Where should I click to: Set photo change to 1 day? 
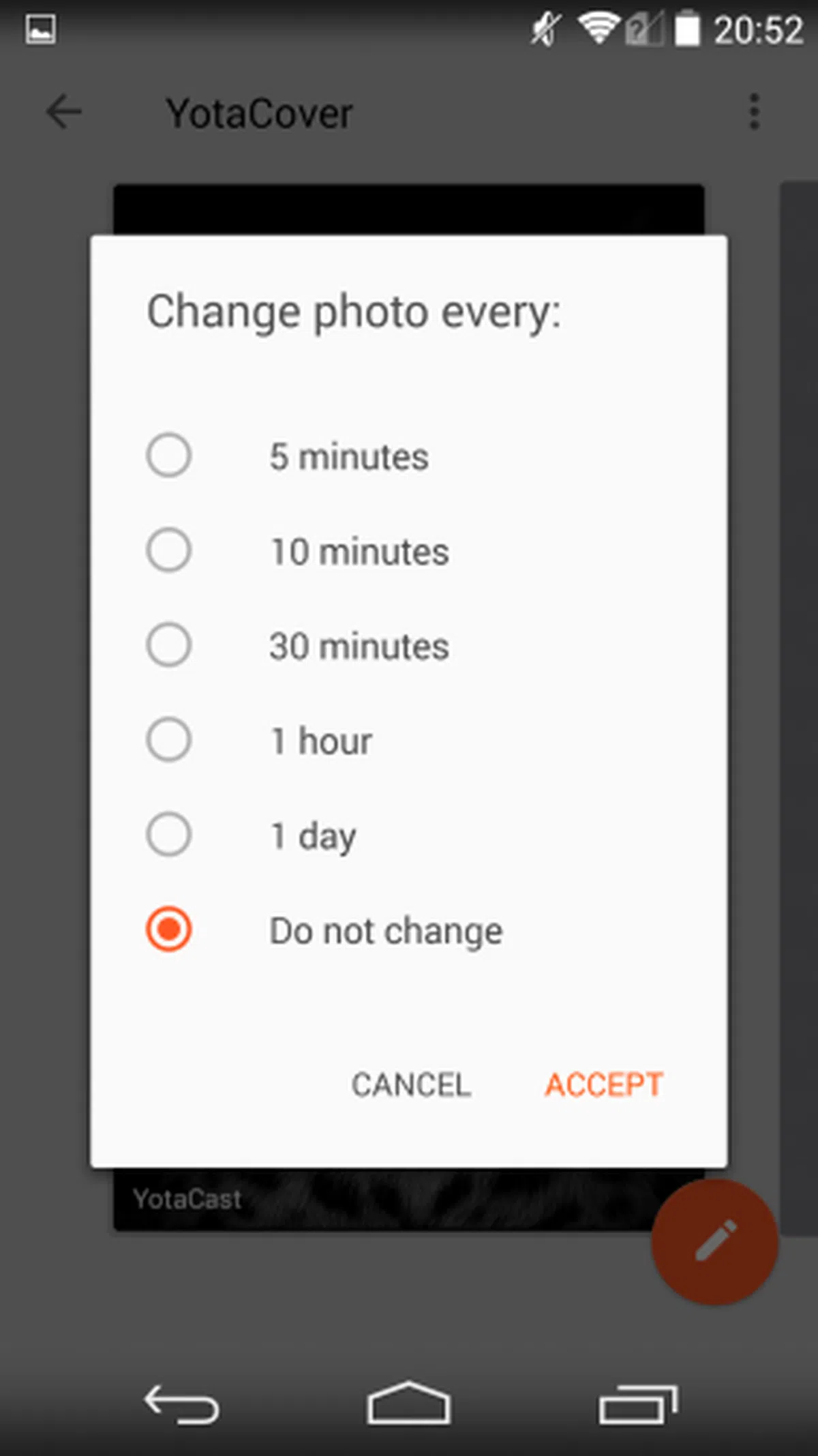(x=168, y=835)
